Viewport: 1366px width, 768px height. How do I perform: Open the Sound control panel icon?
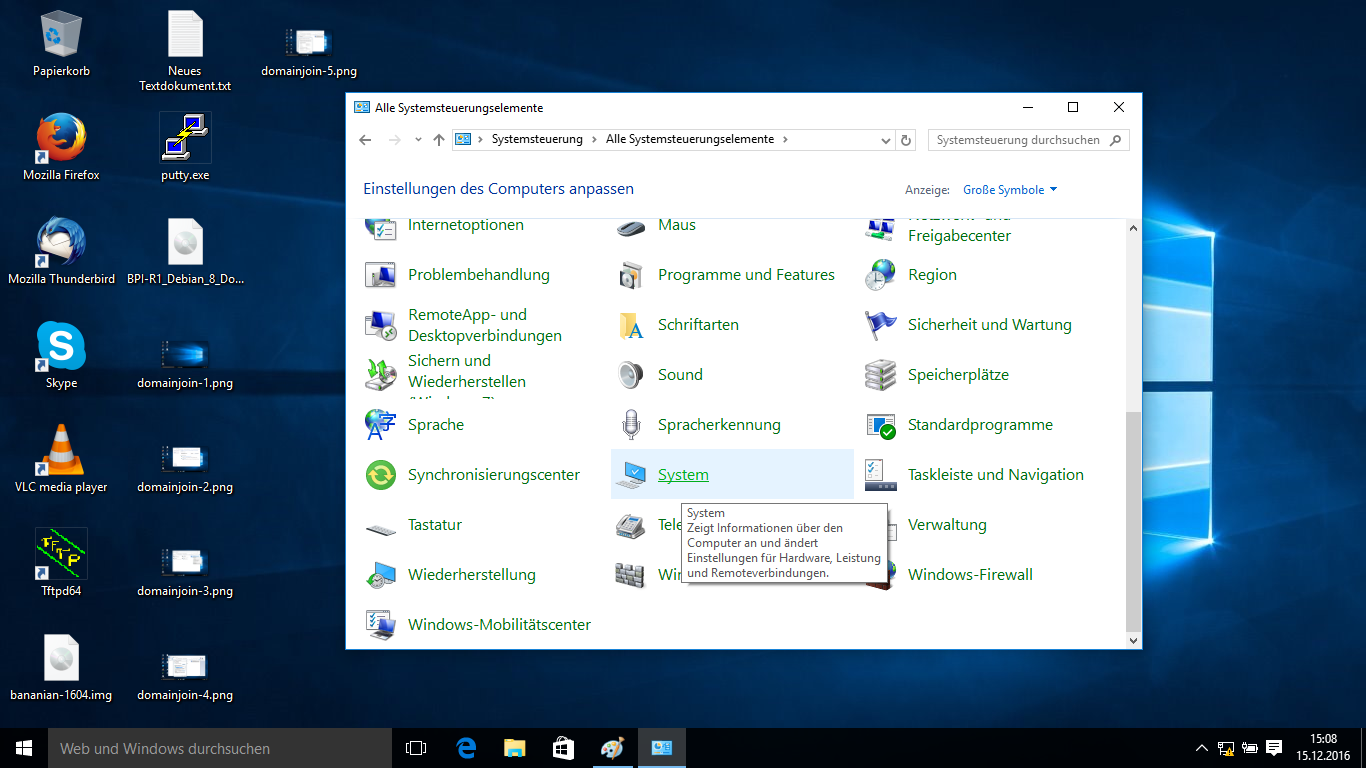(x=630, y=375)
